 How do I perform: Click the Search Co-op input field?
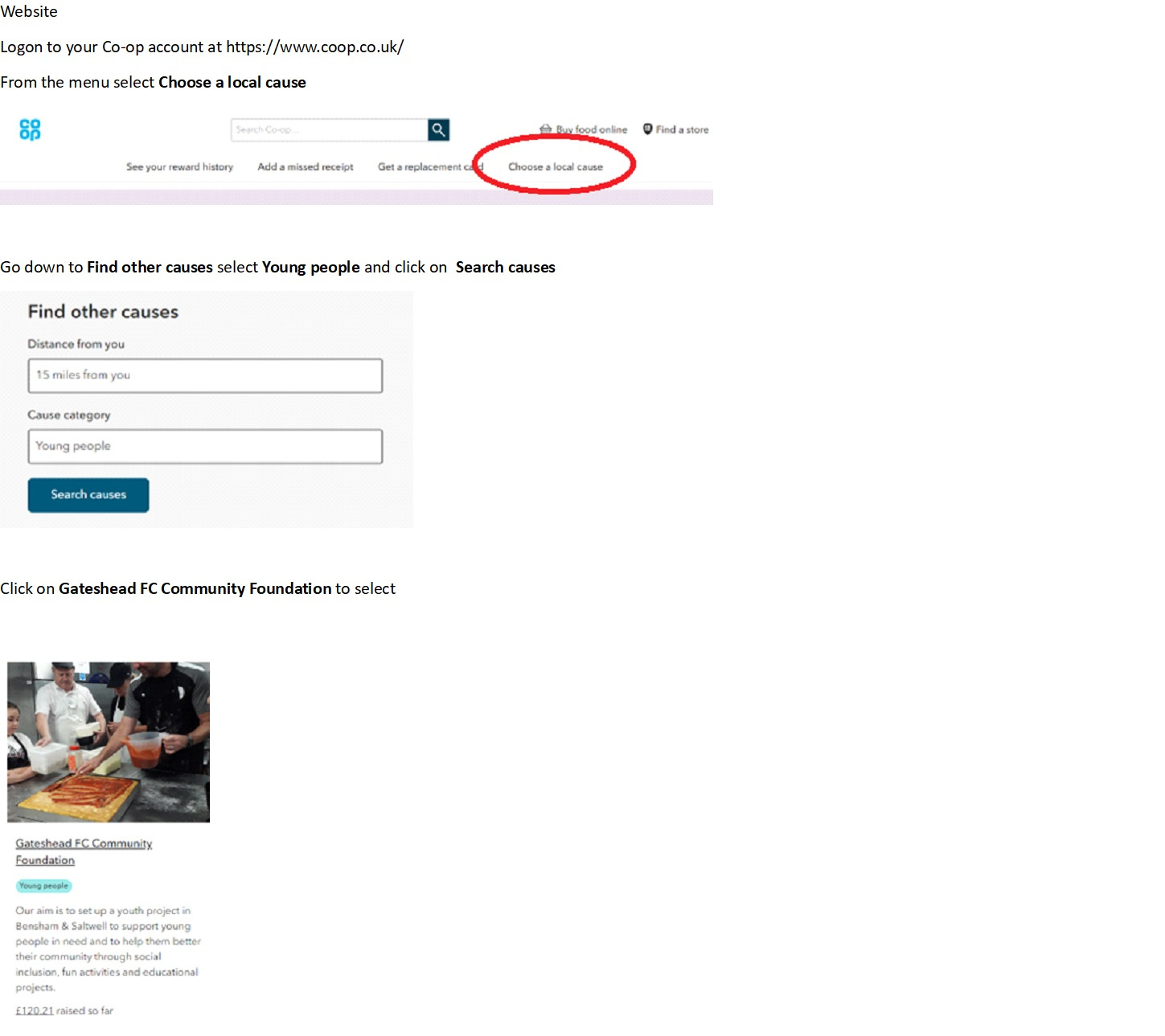(x=330, y=129)
